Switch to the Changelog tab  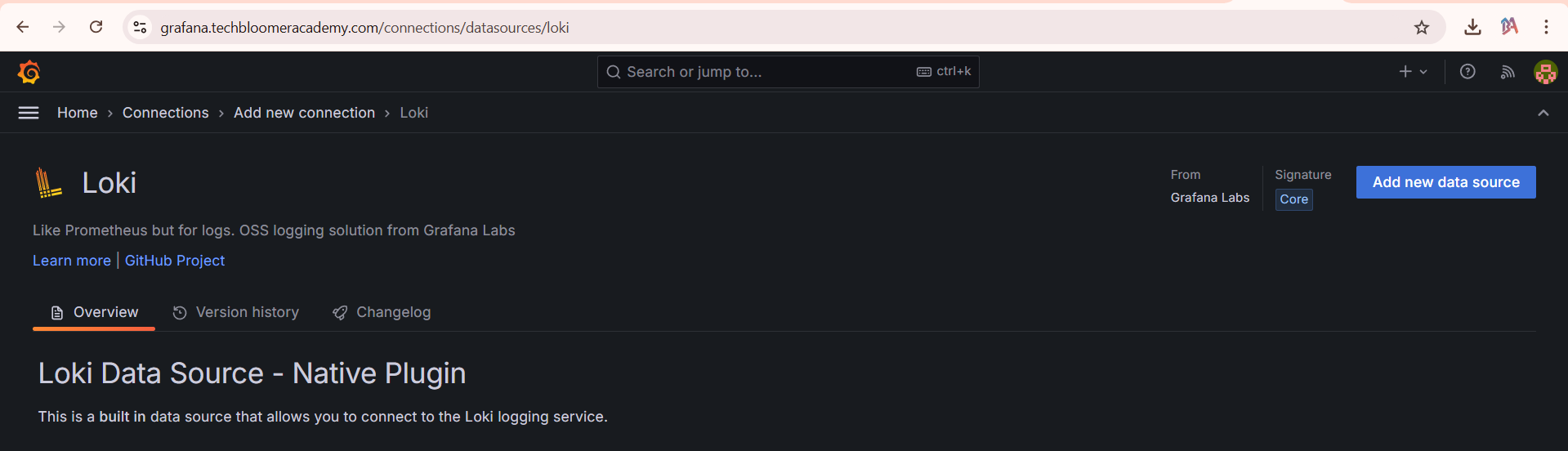point(382,312)
